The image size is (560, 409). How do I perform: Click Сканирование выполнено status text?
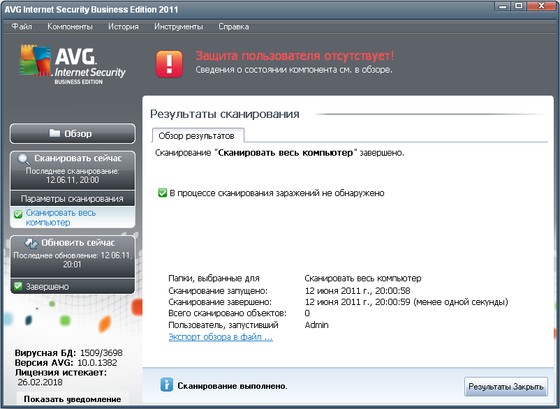click(x=232, y=386)
